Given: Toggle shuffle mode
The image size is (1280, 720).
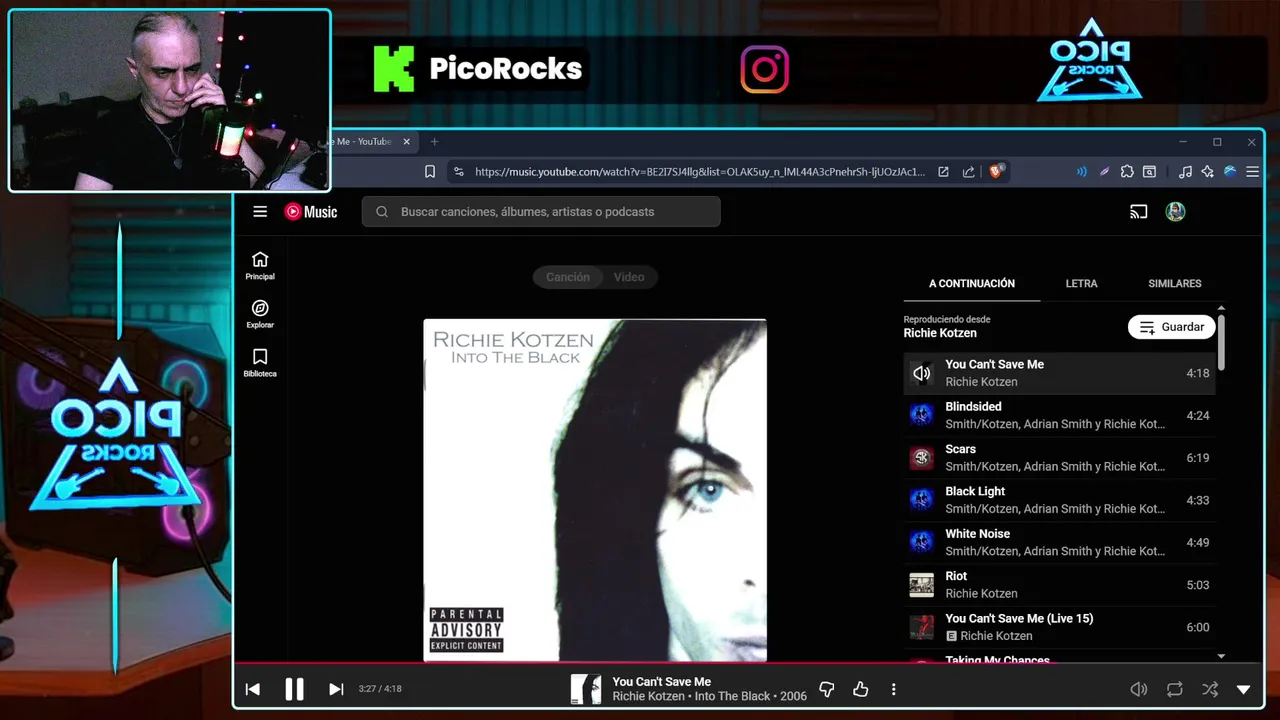Looking at the screenshot, I should click(1210, 689).
